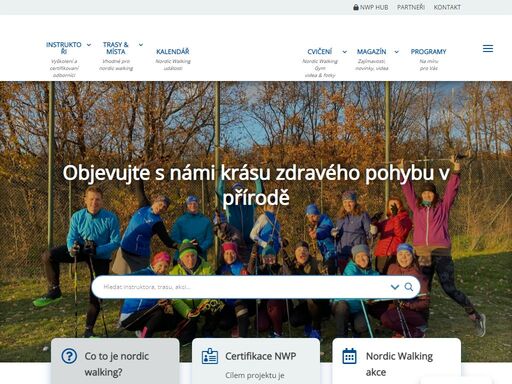Open 'Co to je nordic walking?' card

coord(115,361)
